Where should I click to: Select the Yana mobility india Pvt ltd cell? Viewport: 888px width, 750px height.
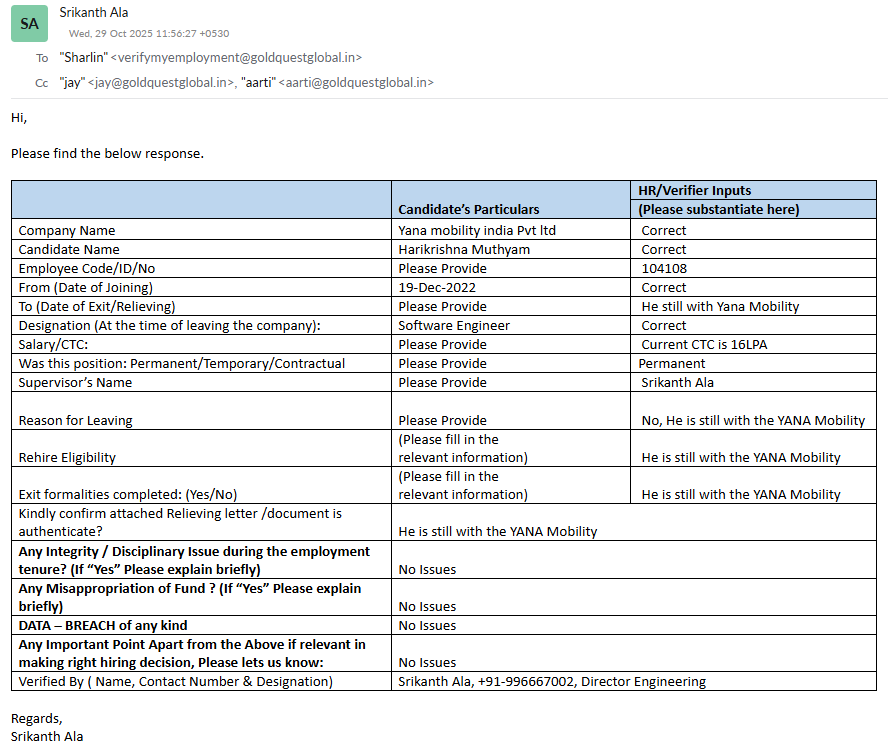[476, 230]
